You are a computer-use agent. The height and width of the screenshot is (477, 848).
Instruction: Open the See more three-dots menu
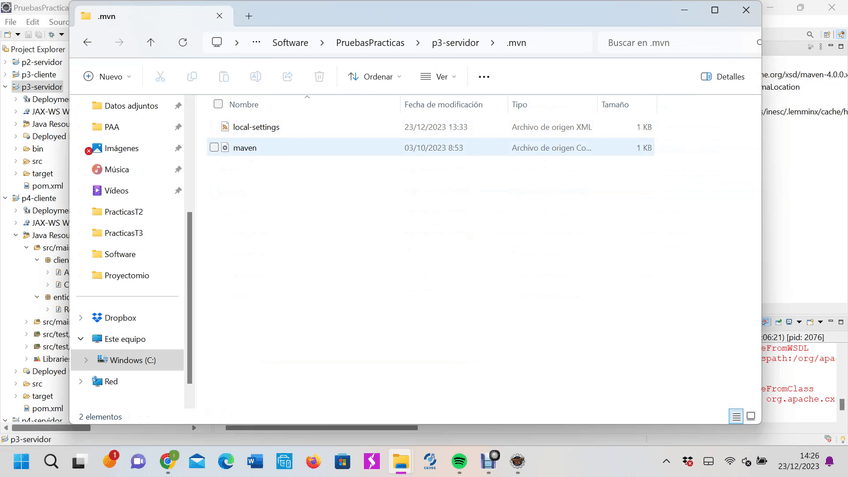484,77
